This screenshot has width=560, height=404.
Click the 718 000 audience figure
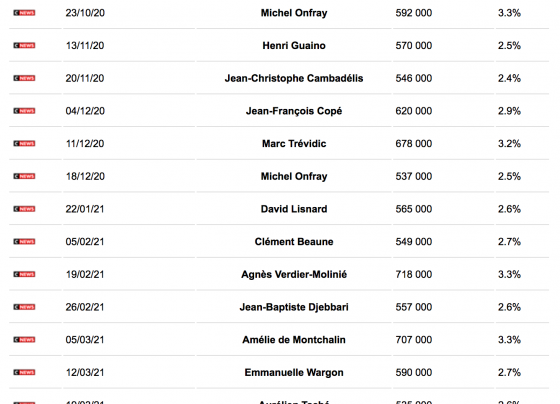(414, 274)
